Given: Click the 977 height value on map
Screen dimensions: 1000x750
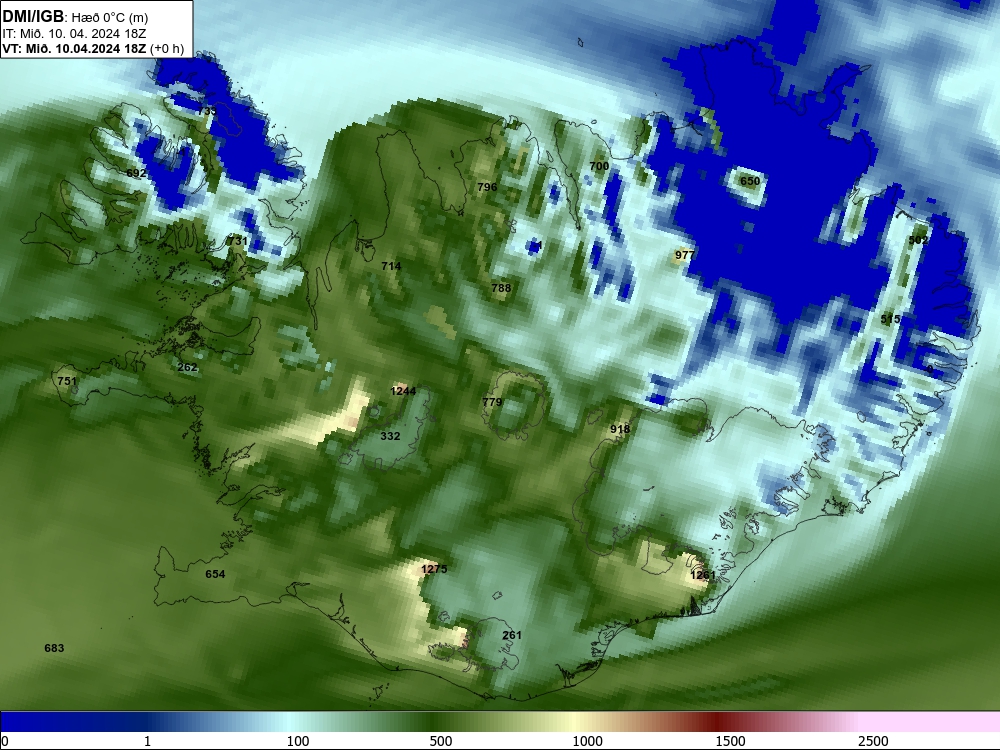Looking at the screenshot, I should (684, 255).
